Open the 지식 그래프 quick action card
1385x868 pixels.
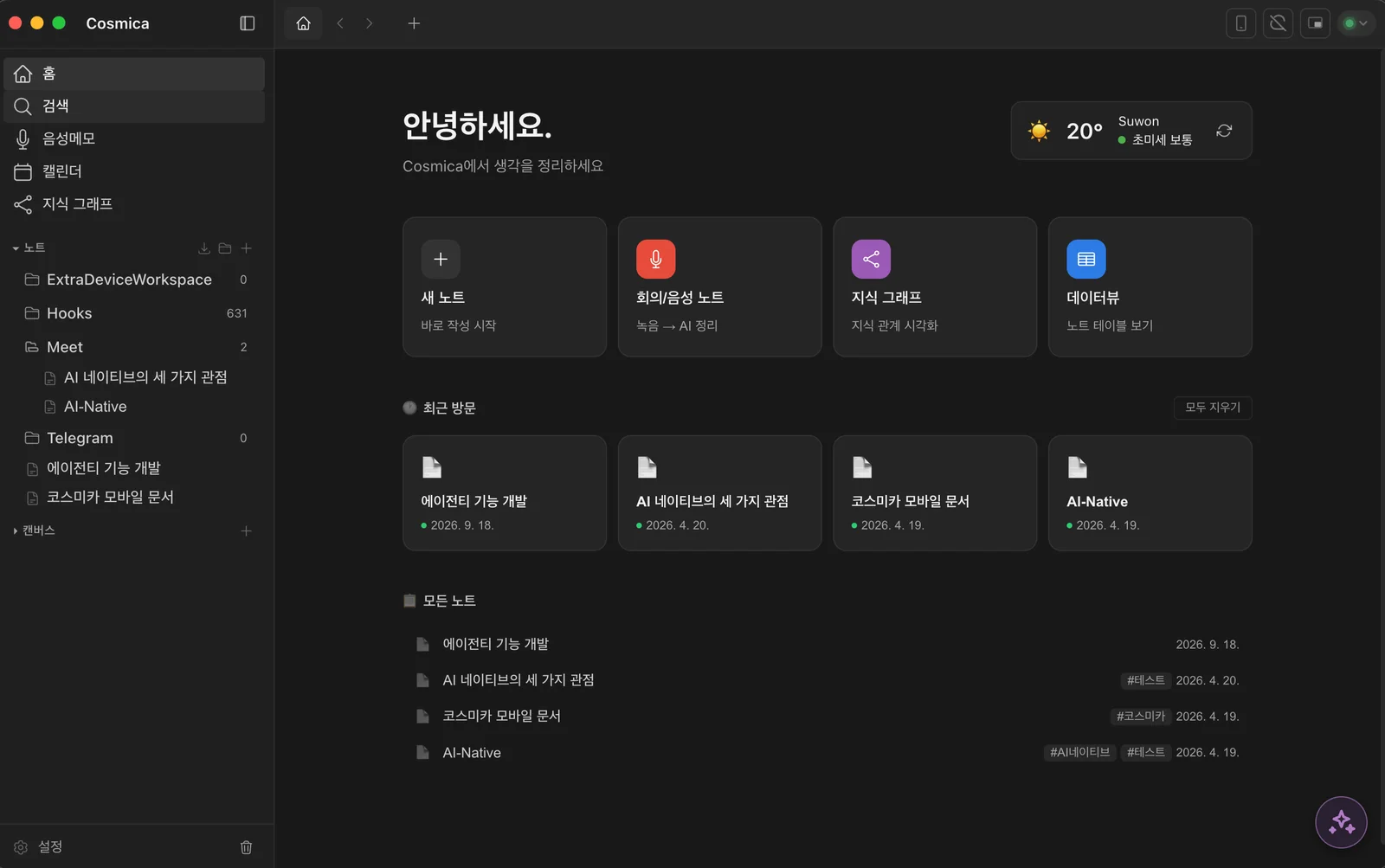[x=935, y=286]
